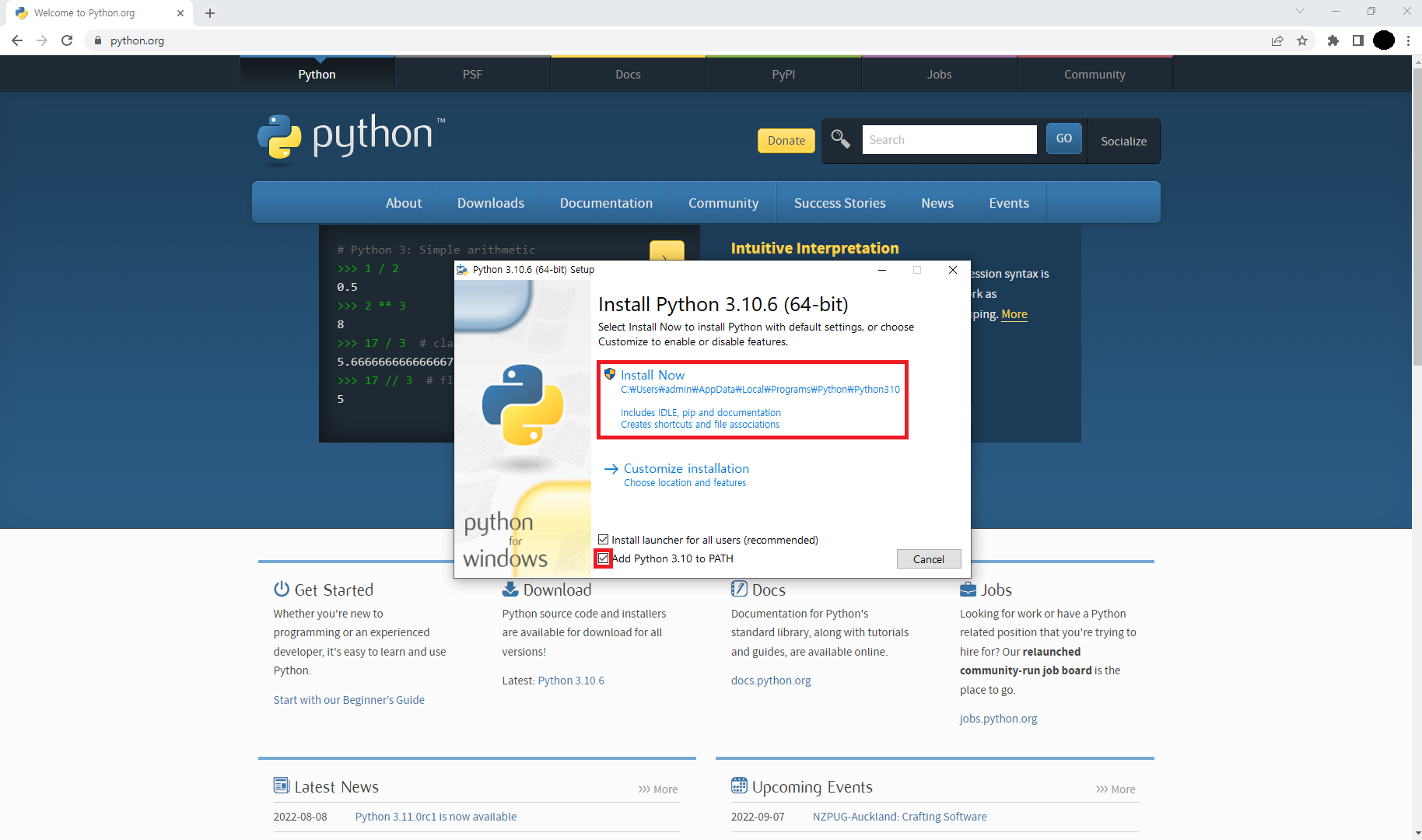Open the jobs.python.org link

998,719
